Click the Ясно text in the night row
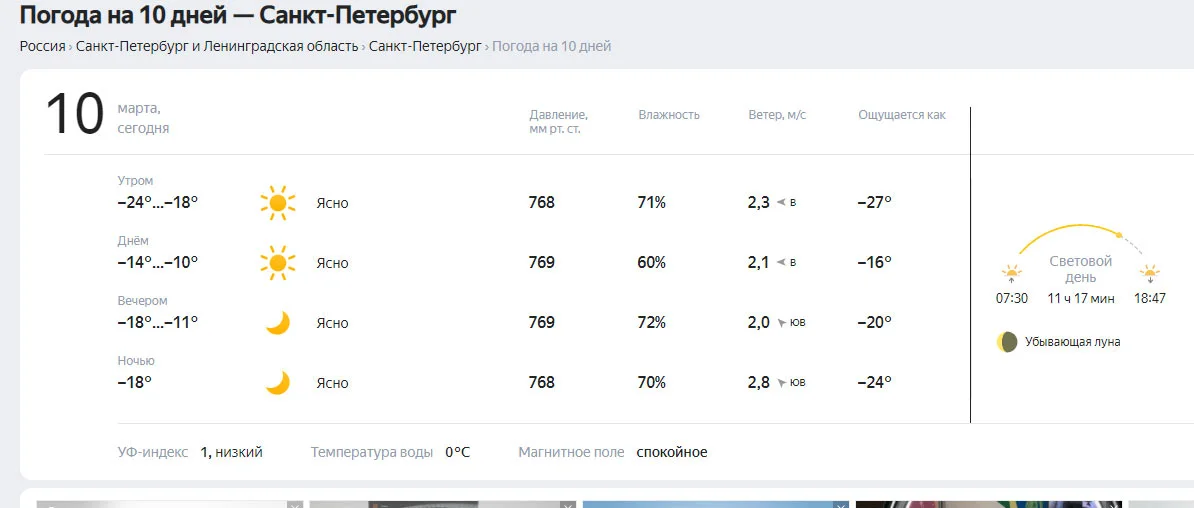The width and height of the screenshot is (1194, 508). pos(332,383)
